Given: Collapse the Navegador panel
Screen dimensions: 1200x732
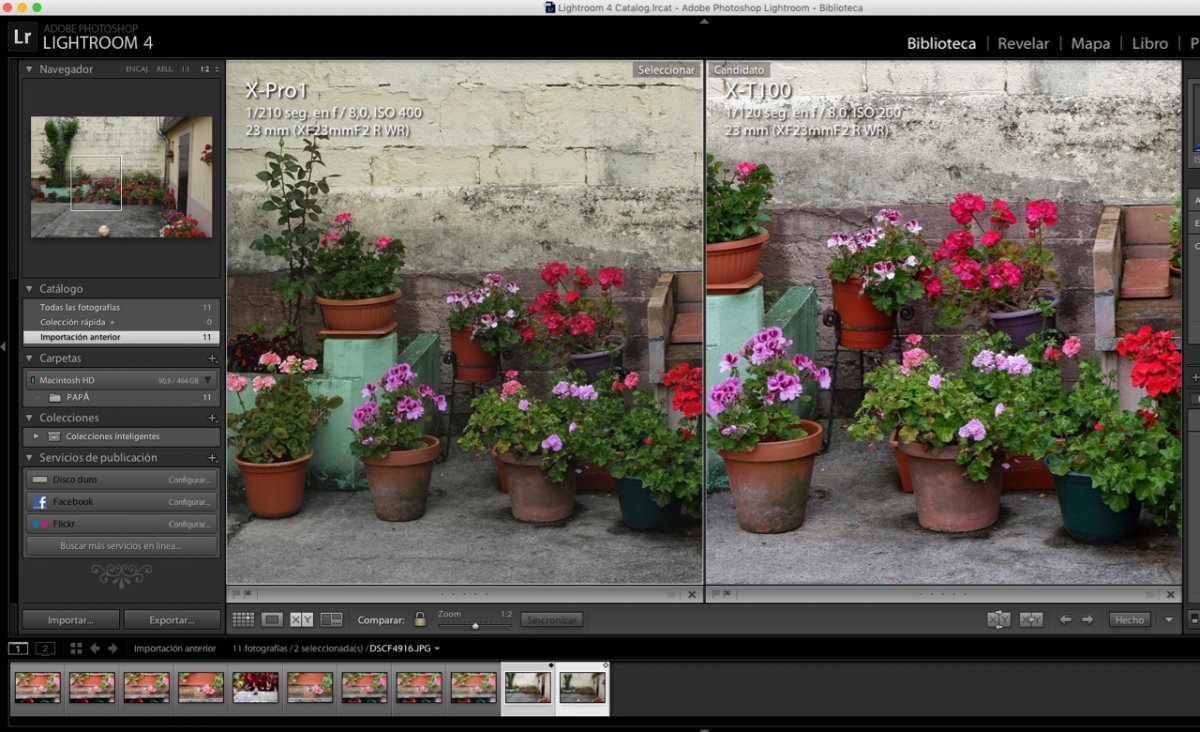Looking at the screenshot, I should coord(29,69).
